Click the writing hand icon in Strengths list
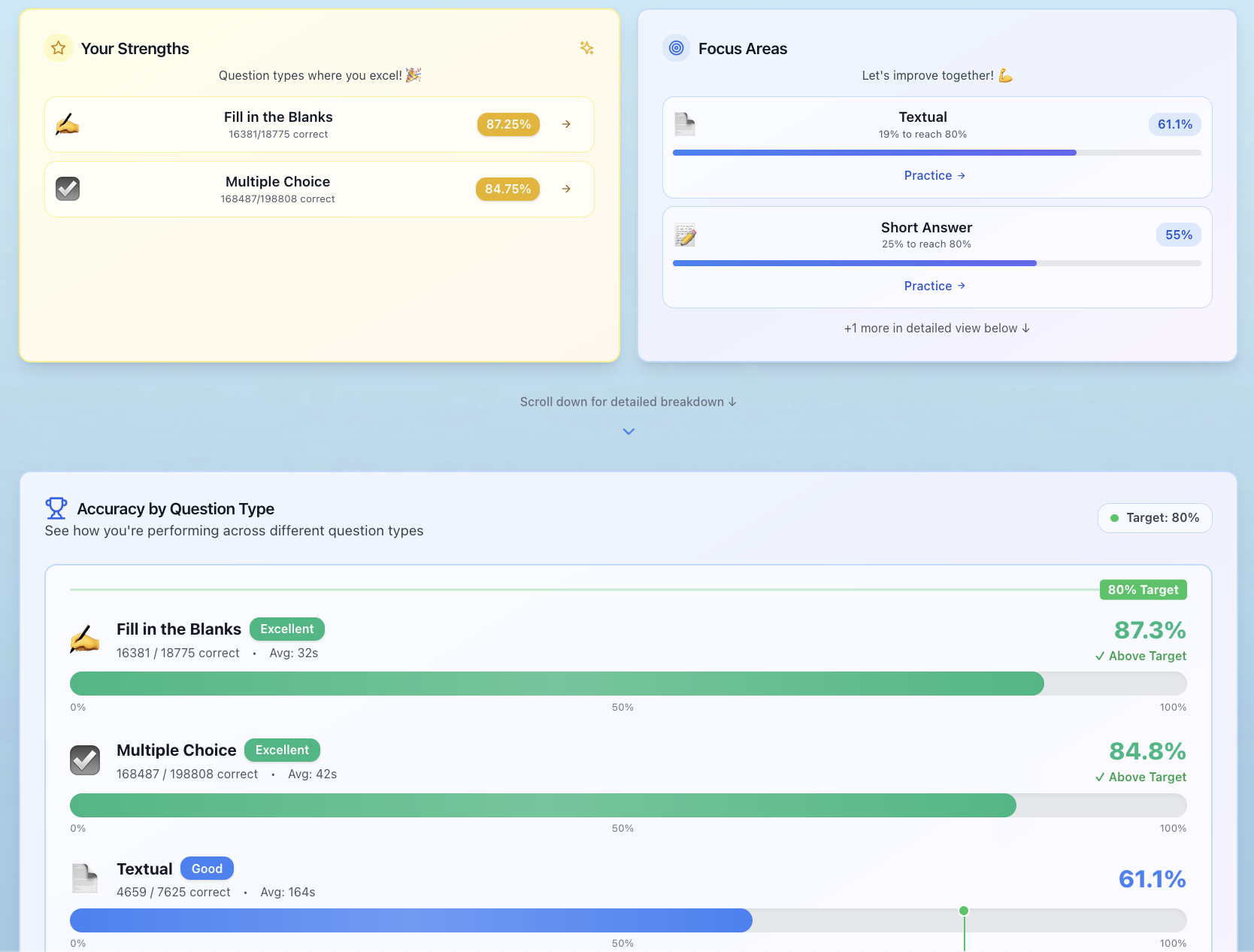The width and height of the screenshot is (1254, 952). pos(68,124)
